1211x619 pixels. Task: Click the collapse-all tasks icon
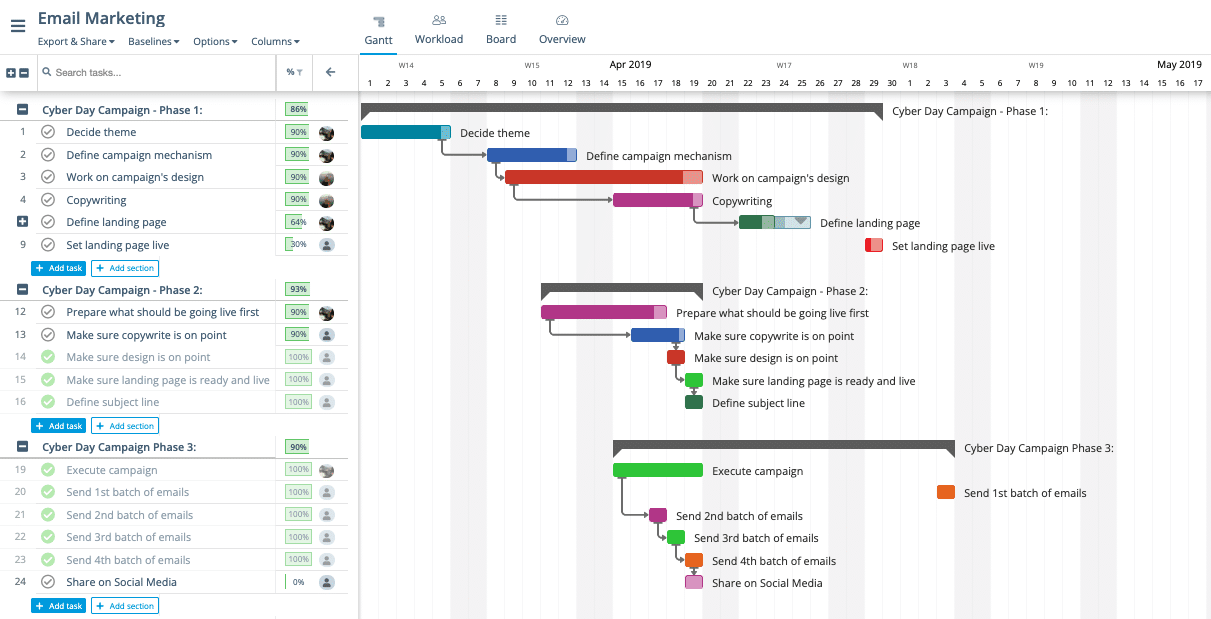(23, 72)
